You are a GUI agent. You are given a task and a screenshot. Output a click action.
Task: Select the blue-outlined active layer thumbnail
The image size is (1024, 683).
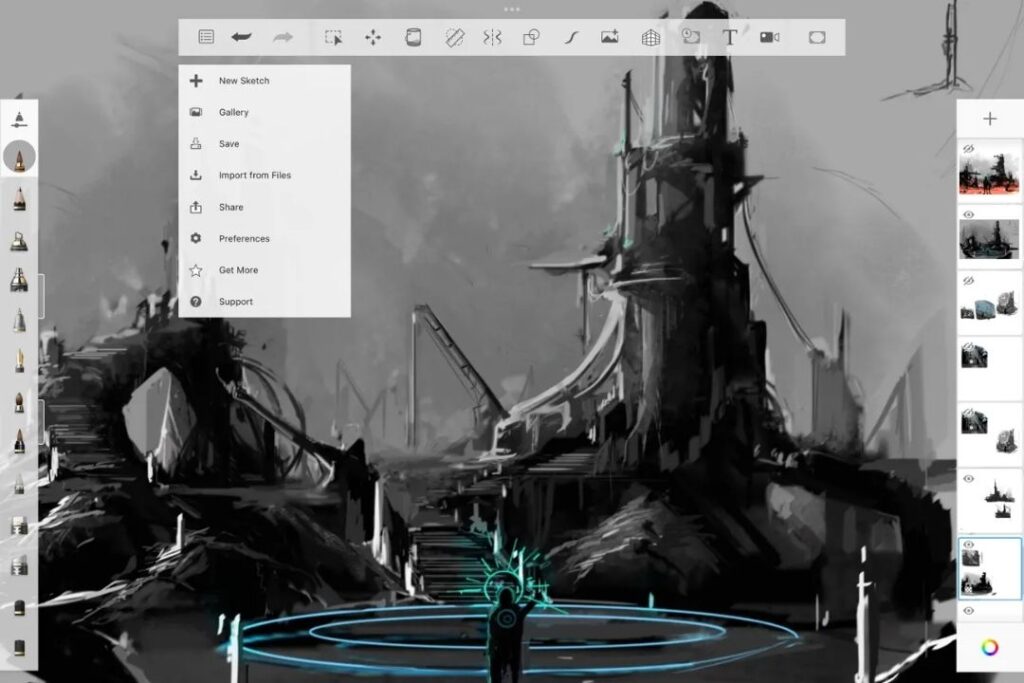(x=989, y=567)
